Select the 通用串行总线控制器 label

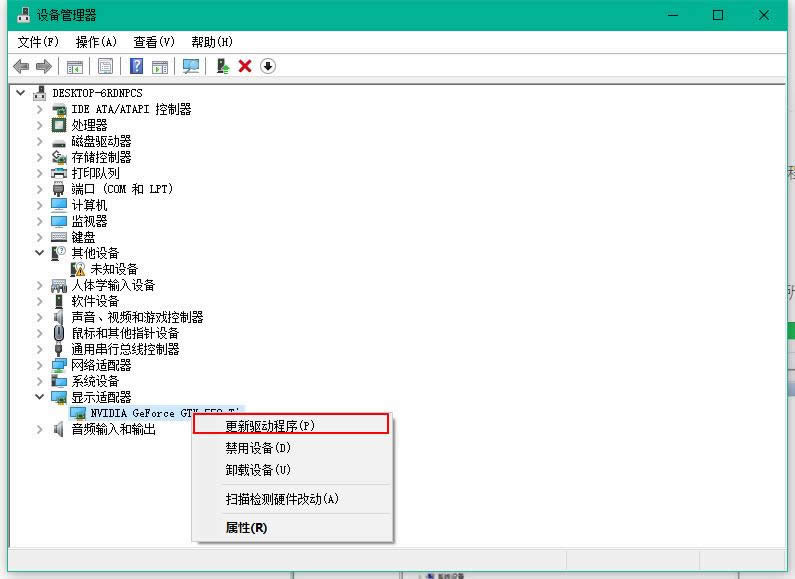coord(125,349)
